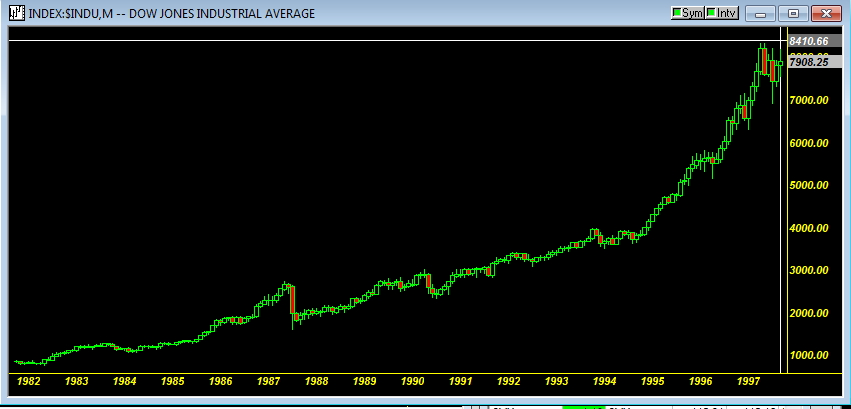This screenshot has height=409, width=851.
Task: Click the 1982 year label
Action: click(28, 381)
